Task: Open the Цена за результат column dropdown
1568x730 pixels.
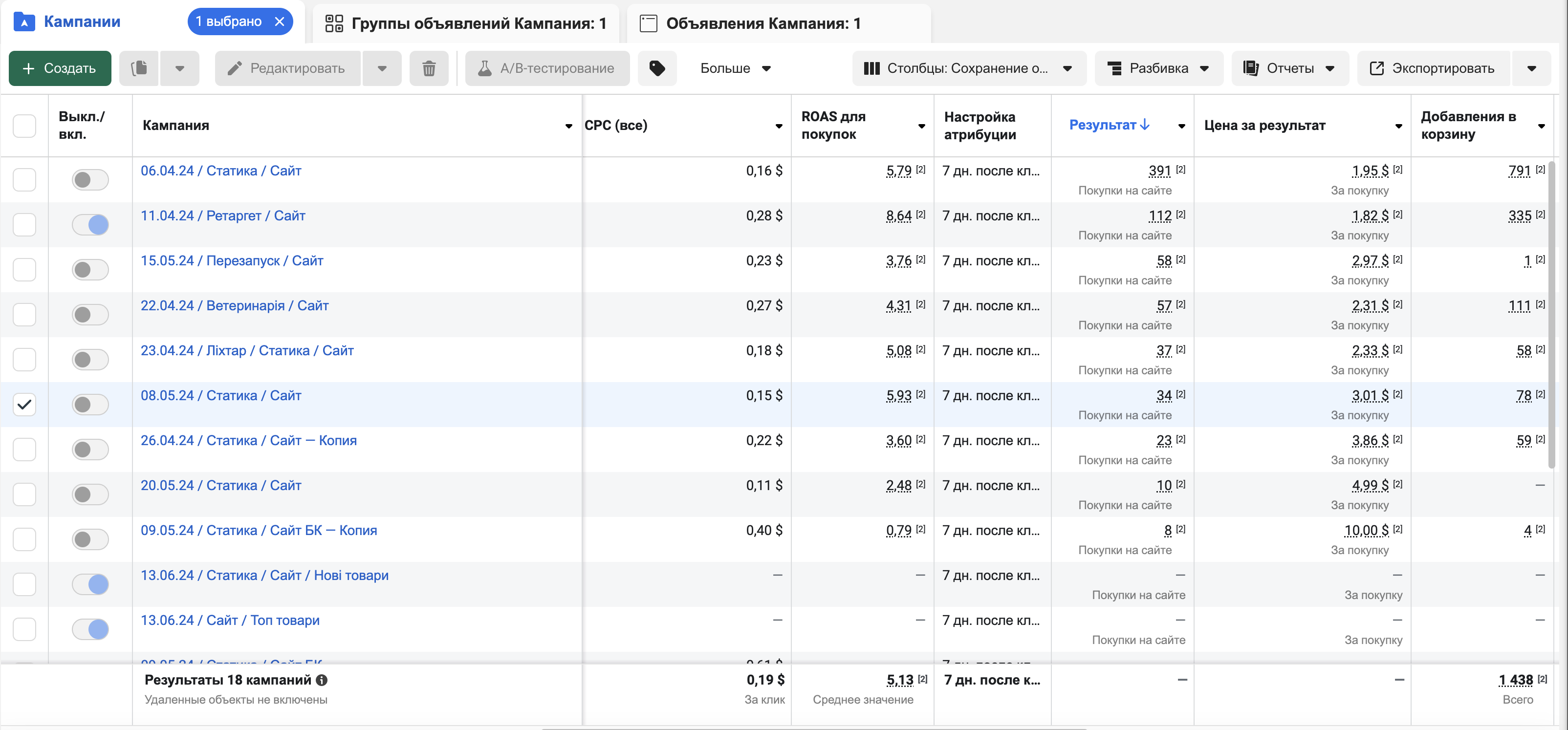Action: point(1398,126)
